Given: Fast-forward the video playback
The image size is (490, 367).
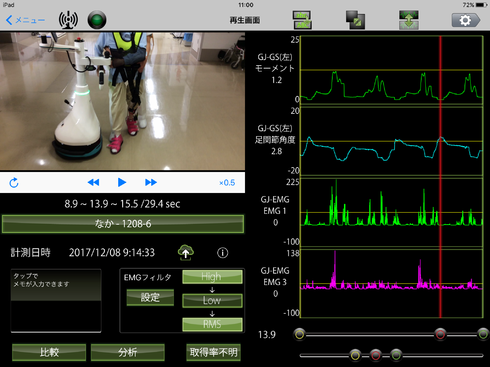Looking at the screenshot, I should click(151, 182).
